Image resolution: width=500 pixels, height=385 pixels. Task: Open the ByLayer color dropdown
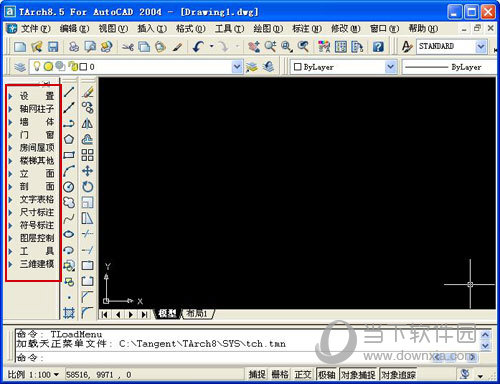coord(391,67)
